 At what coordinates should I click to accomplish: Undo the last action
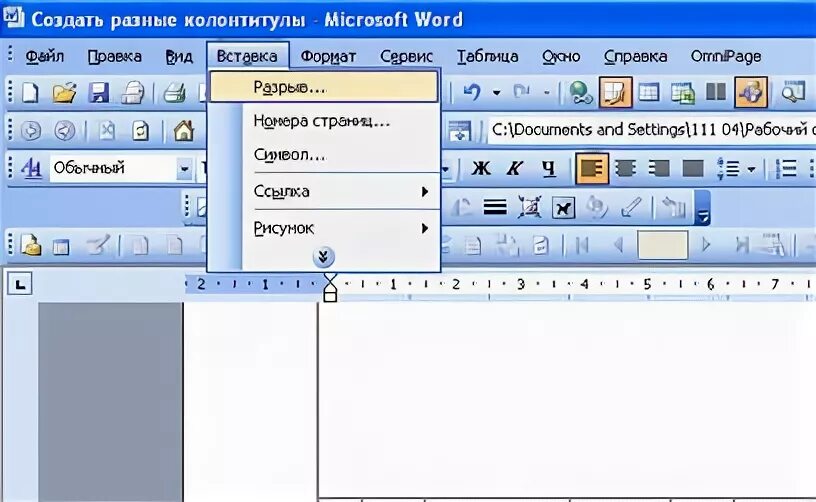tap(473, 93)
